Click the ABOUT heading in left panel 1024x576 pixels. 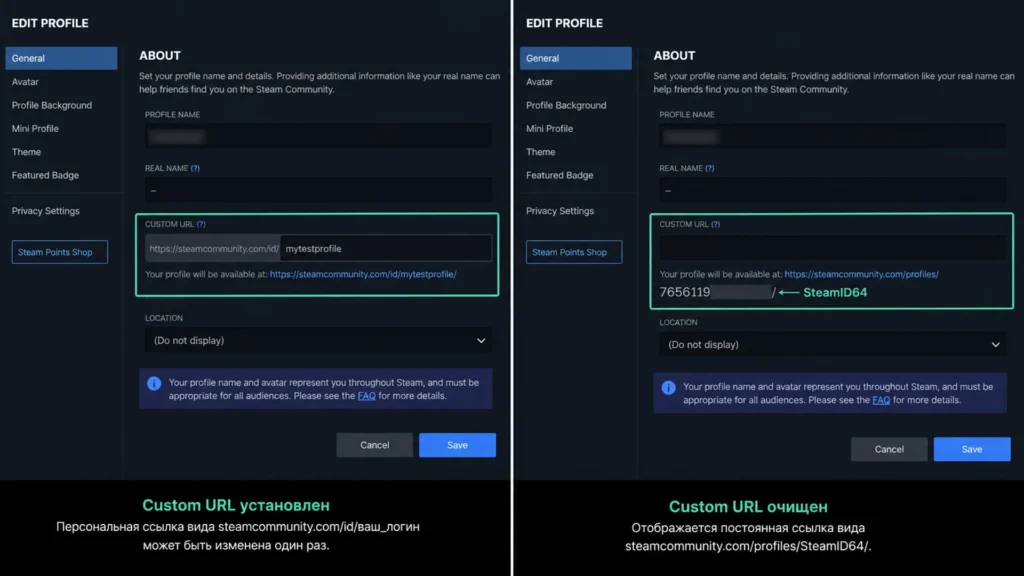(x=160, y=56)
